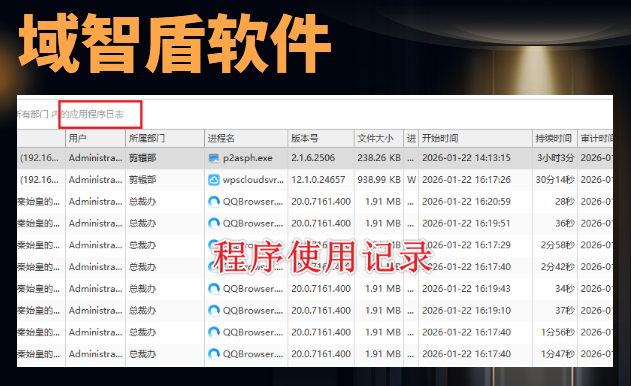Viewport: 631px width, 386px height.
Task: Select start time 2026-01-22 16:20:59
Action: pyautogui.click(x=466, y=201)
